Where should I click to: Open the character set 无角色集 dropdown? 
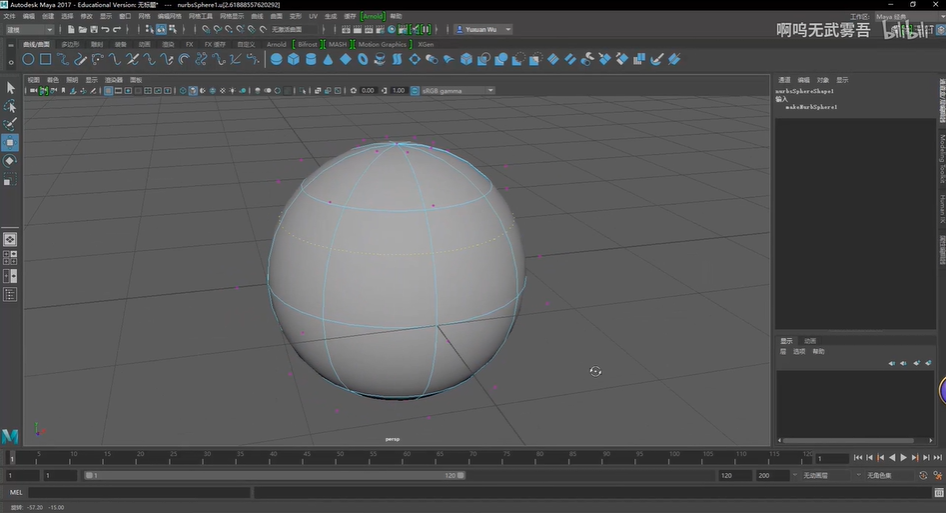pyautogui.click(x=890, y=476)
